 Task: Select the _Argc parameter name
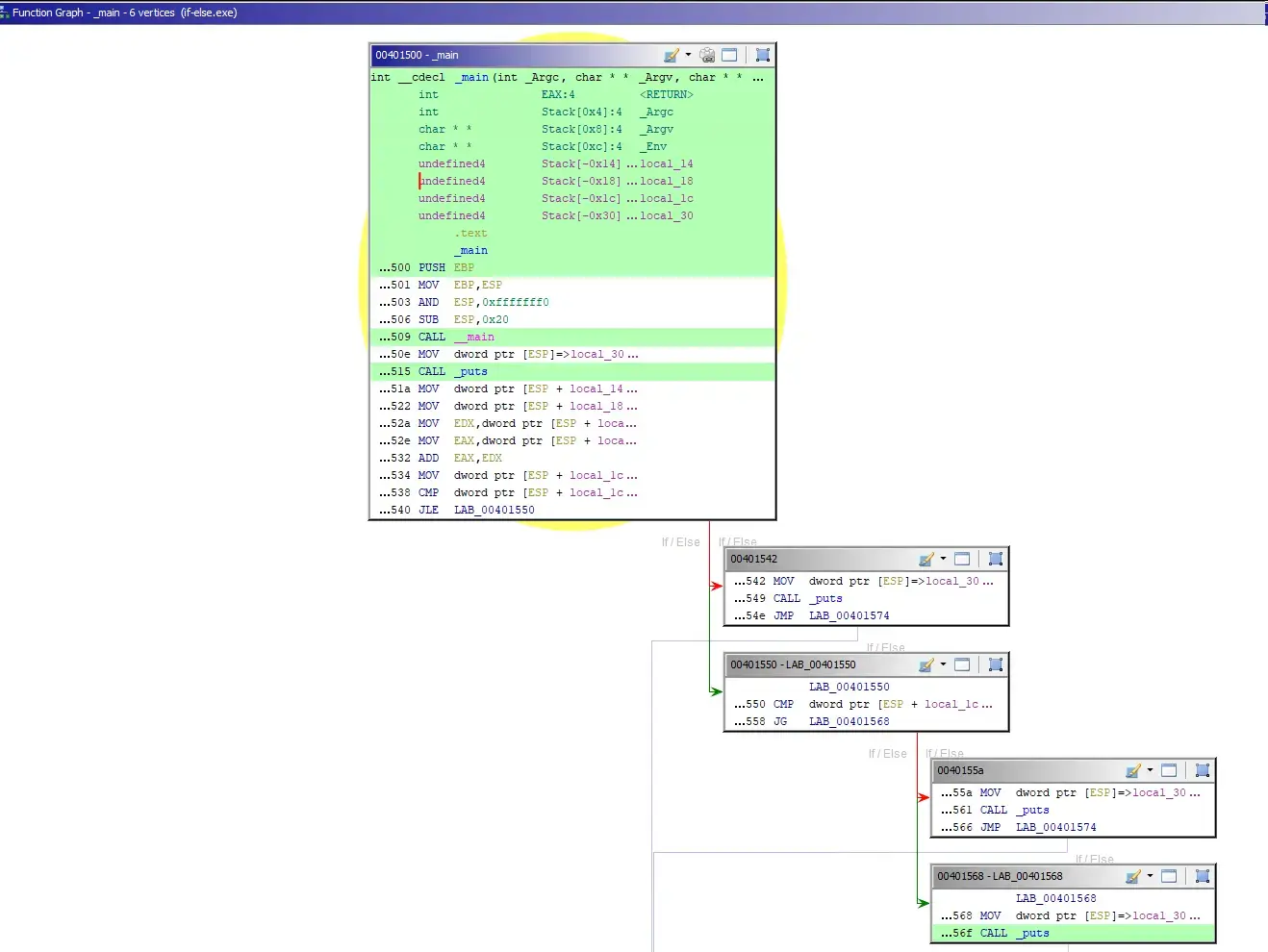[x=659, y=113]
